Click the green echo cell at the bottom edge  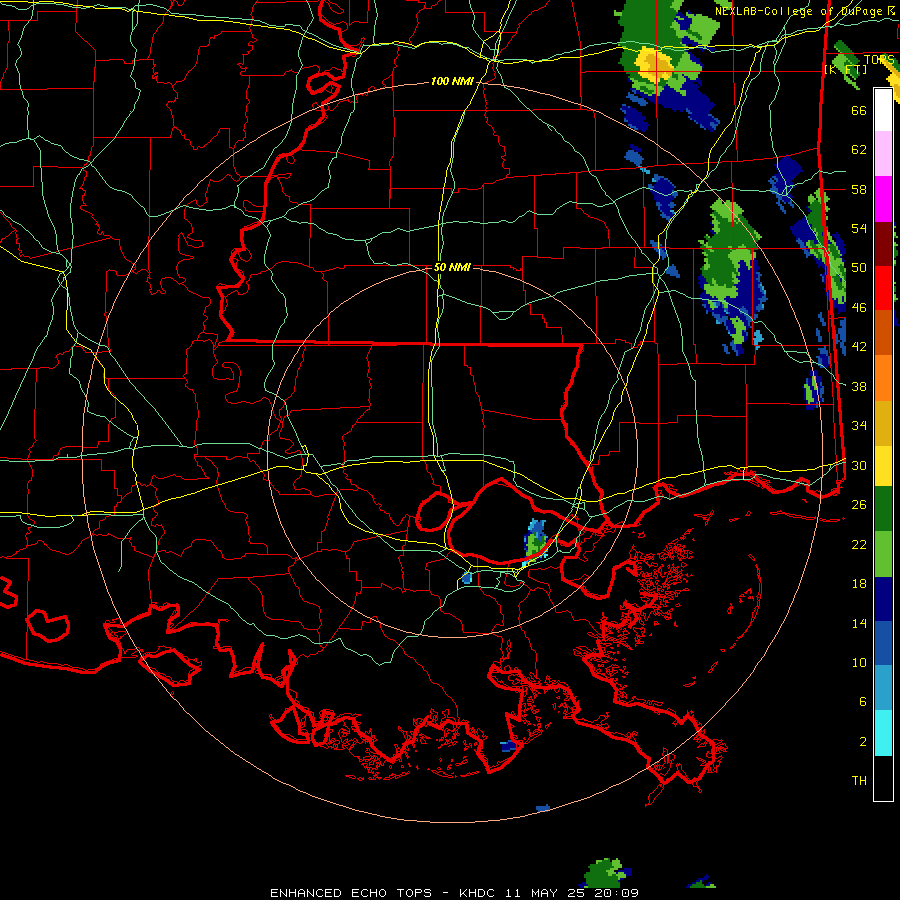click(x=604, y=873)
